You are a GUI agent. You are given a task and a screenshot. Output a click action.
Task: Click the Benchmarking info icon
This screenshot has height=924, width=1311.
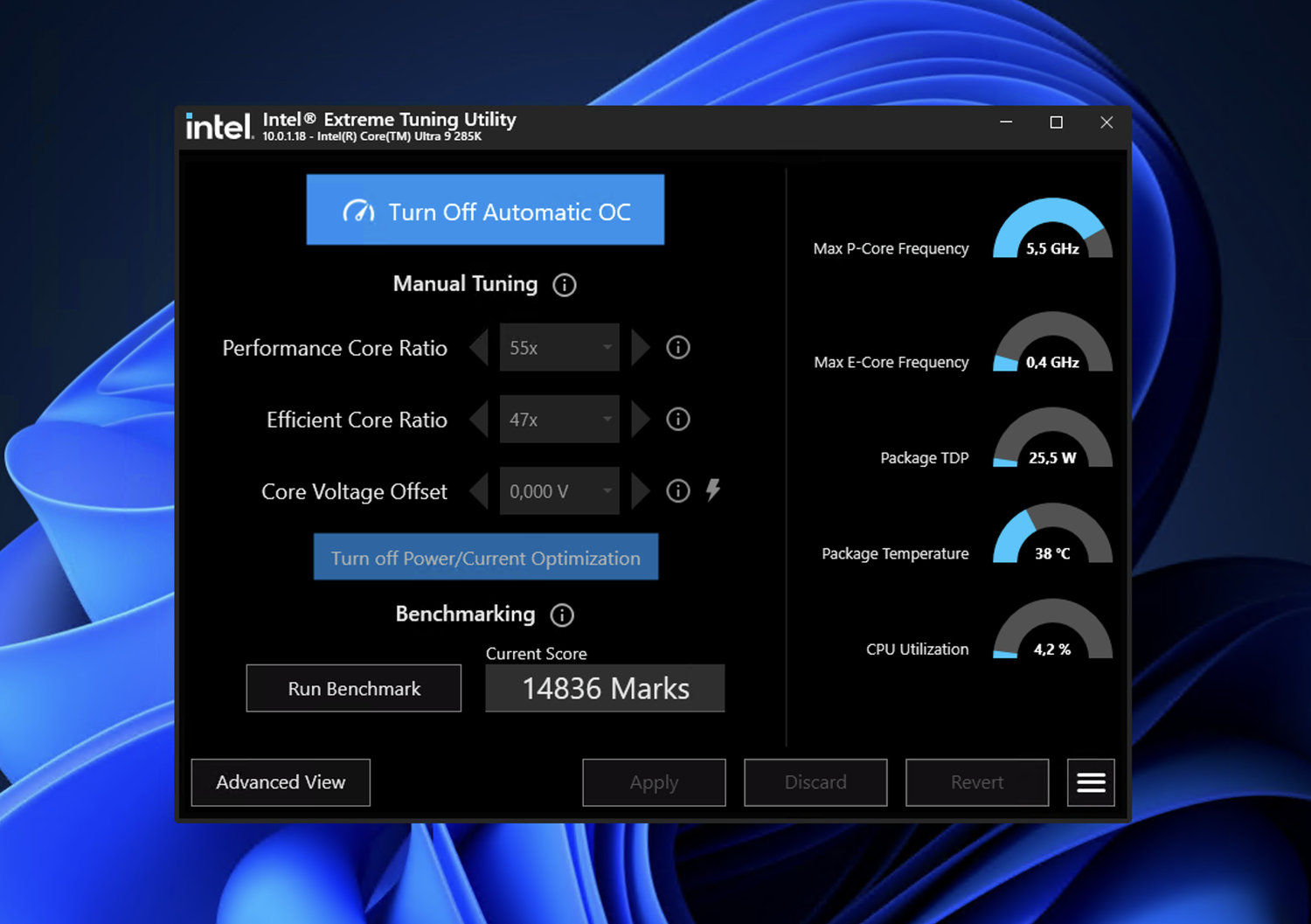pos(562,615)
